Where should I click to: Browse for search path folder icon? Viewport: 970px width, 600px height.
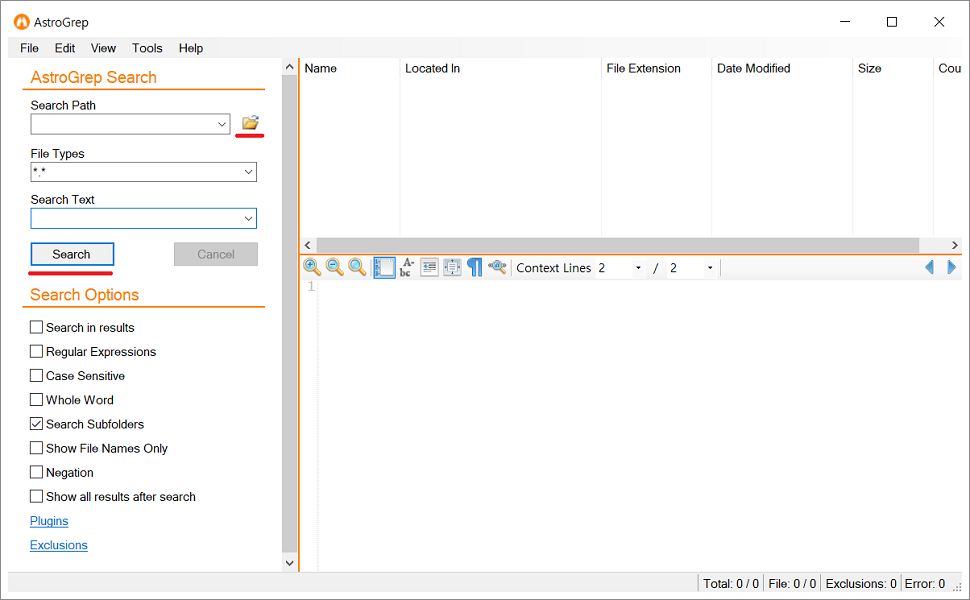(250, 122)
